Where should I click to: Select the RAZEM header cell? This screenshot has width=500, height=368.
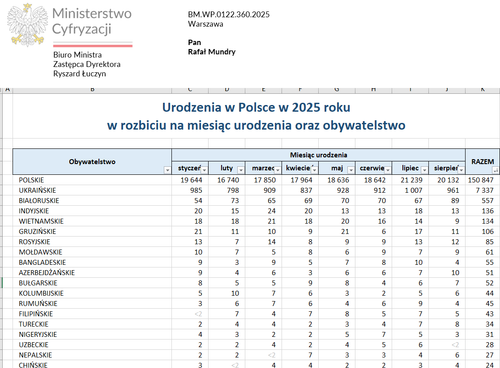[482, 162]
